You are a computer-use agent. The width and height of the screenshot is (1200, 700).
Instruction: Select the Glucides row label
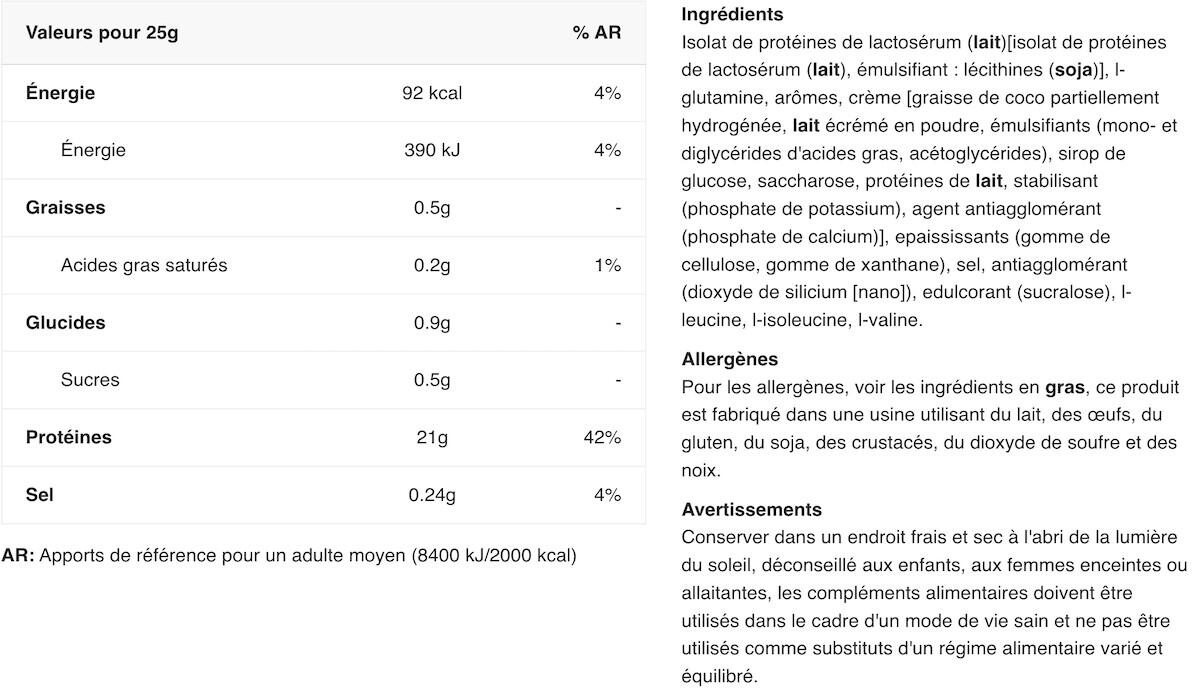[66, 323]
